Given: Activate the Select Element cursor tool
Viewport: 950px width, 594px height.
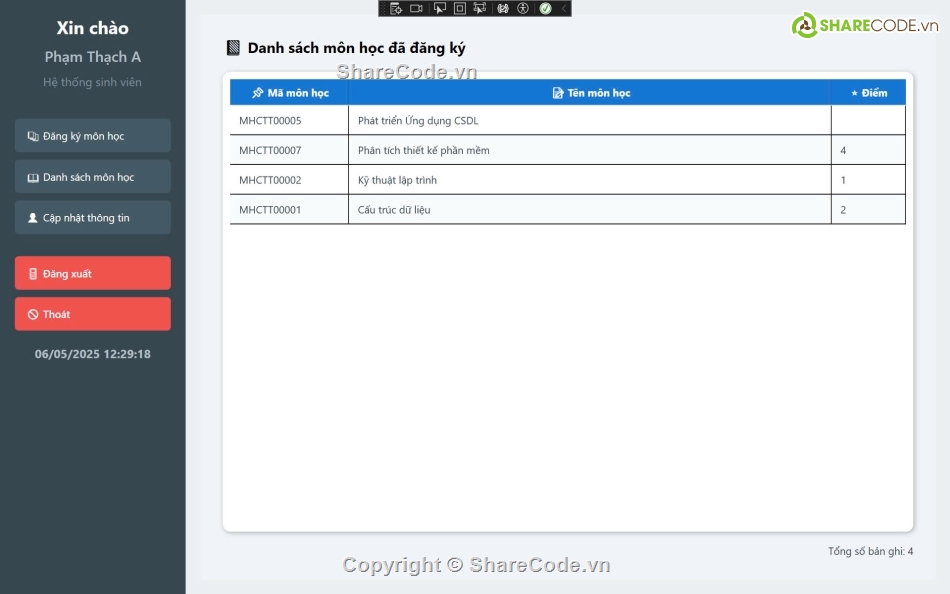Looking at the screenshot, I should click(439, 8).
